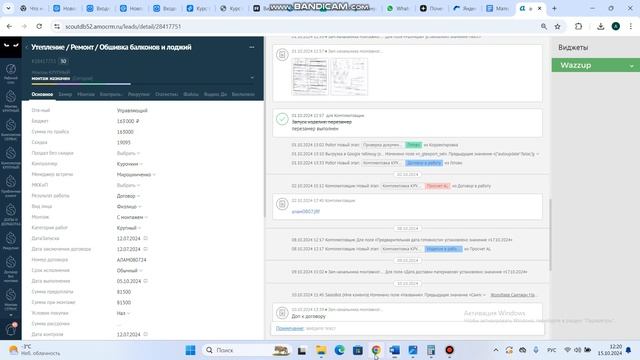This screenshot has height=360, width=640.
Task: Click the Примечание note type link
Action: pyautogui.click(x=290, y=328)
